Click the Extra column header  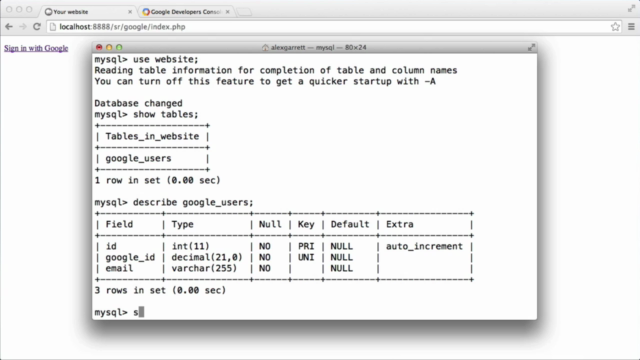pos(400,224)
